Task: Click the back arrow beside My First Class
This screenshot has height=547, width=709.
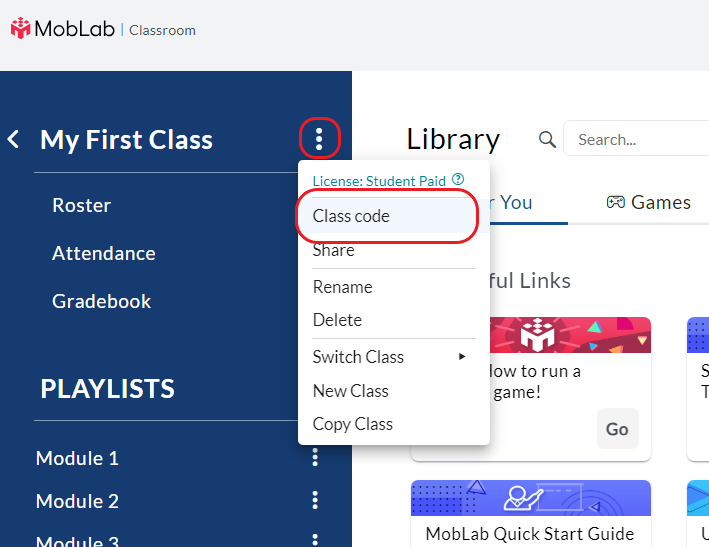Action: click(x=14, y=139)
